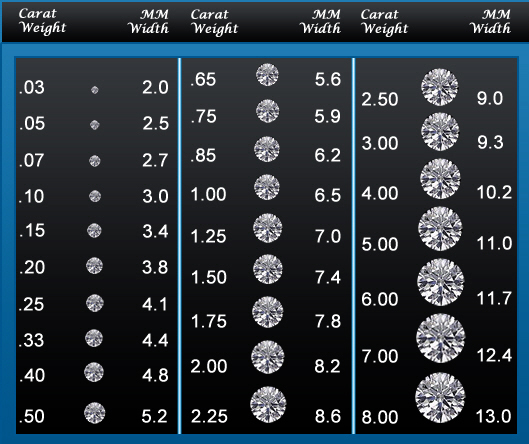Screen dimensions: 529x444
Task: Click the 8.00 carat diamond image
Action: click(440, 397)
